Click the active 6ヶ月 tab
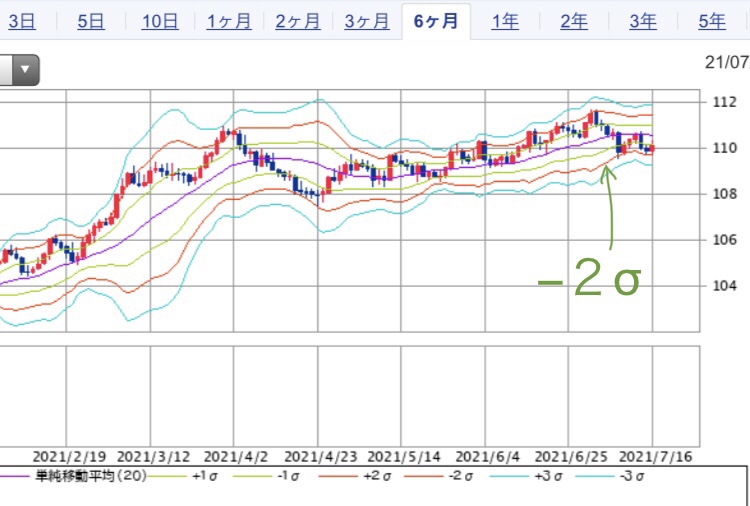The image size is (750, 506). [x=436, y=22]
